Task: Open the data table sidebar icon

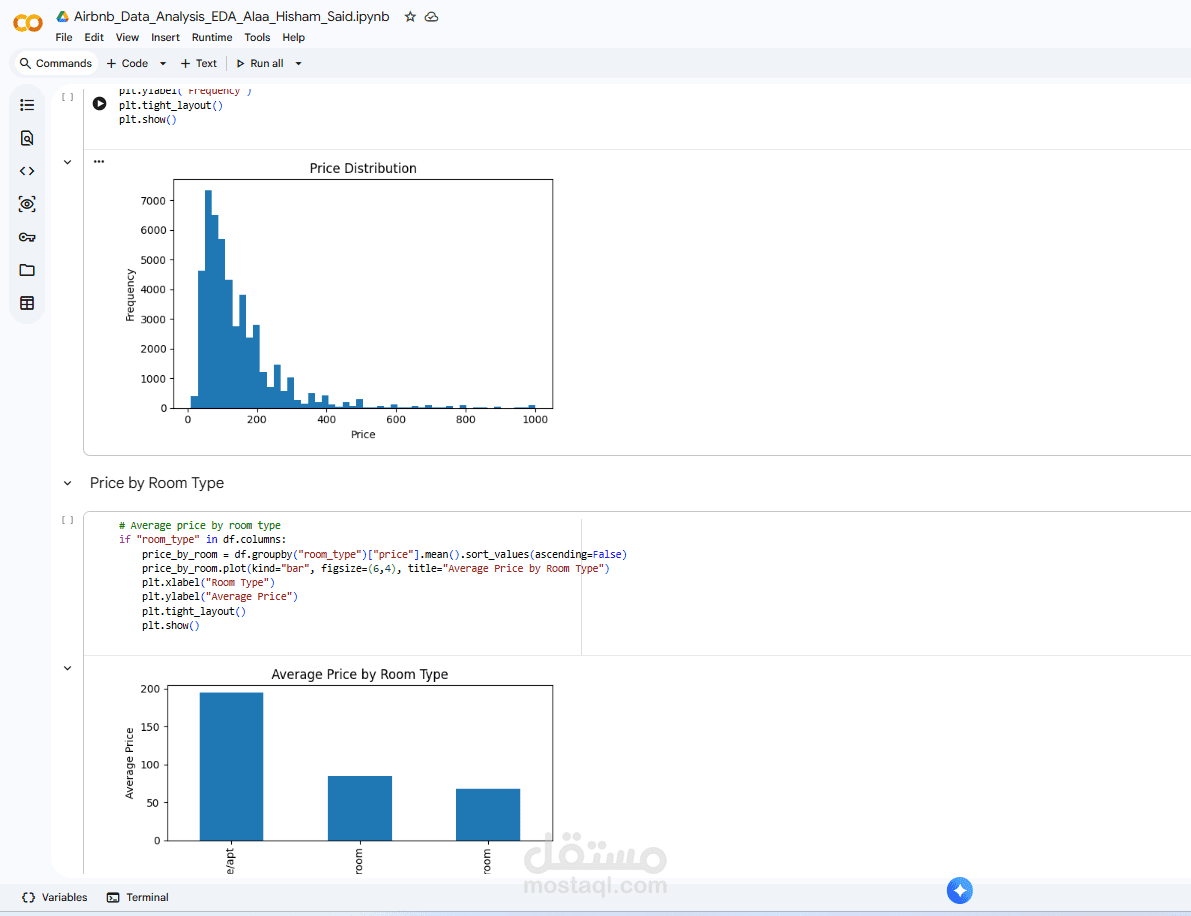Action: click(27, 303)
